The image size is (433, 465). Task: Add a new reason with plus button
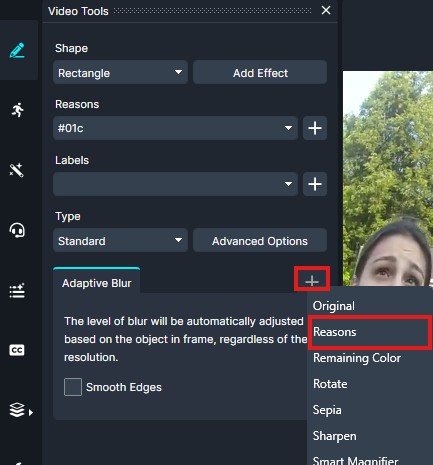pos(315,128)
